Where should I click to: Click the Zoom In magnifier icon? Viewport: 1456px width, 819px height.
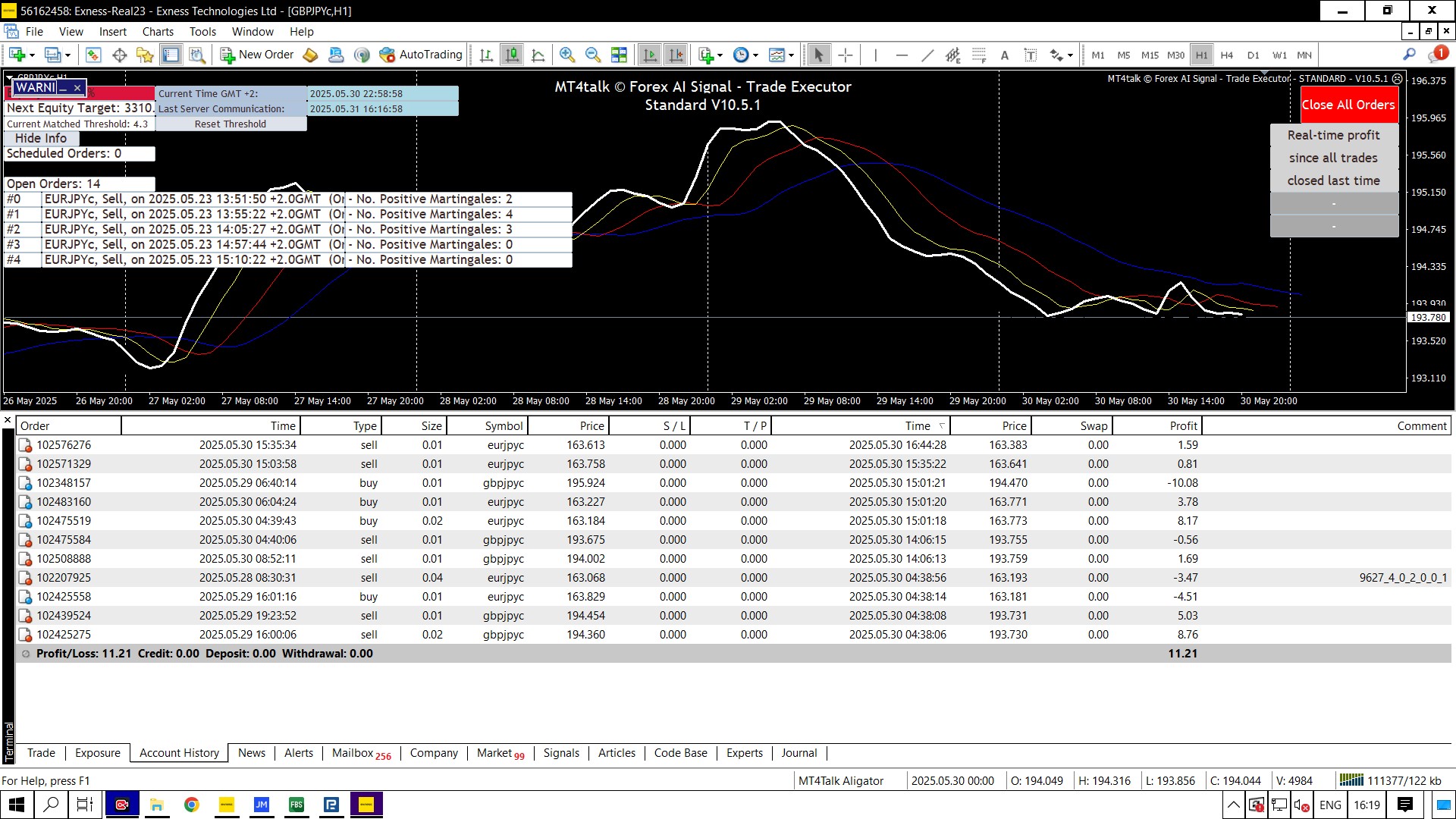[x=566, y=55]
